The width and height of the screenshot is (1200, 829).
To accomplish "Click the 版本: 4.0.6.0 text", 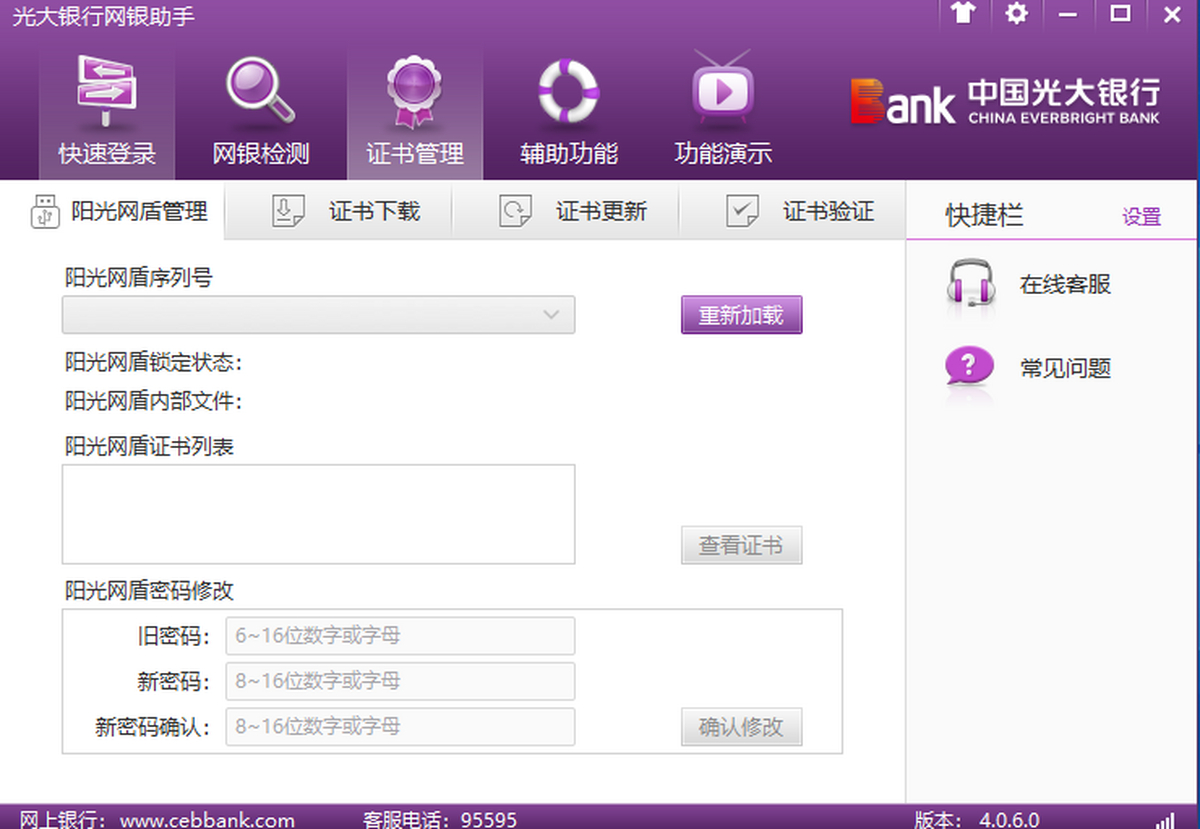I will click(x=977, y=820).
